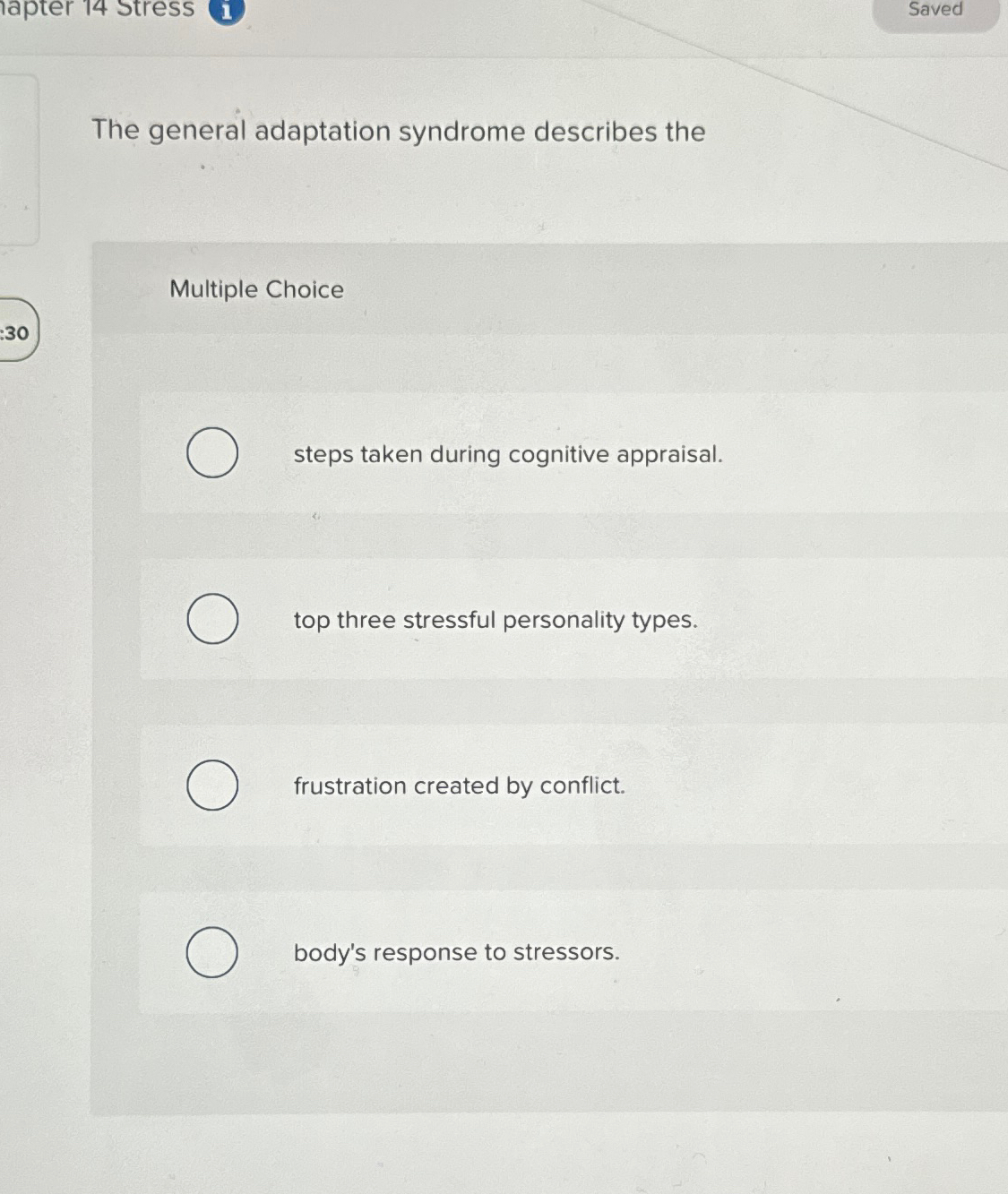Viewport: 1008px width, 1194px height.
Task: Click the circular timer badge on the left edge
Action: pyautogui.click(x=16, y=333)
